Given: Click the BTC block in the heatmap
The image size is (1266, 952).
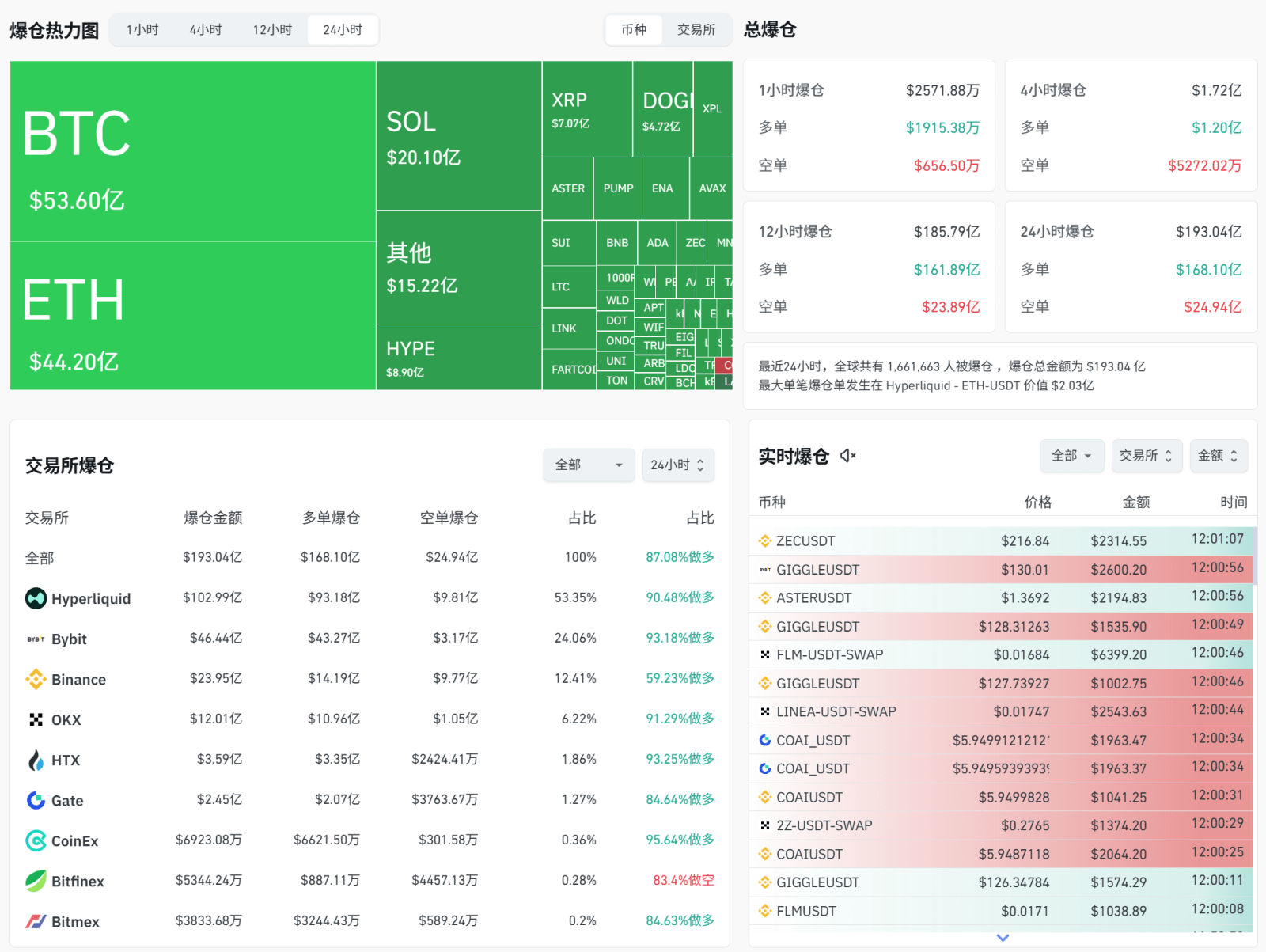Looking at the screenshot, I should tap(192, 150).
